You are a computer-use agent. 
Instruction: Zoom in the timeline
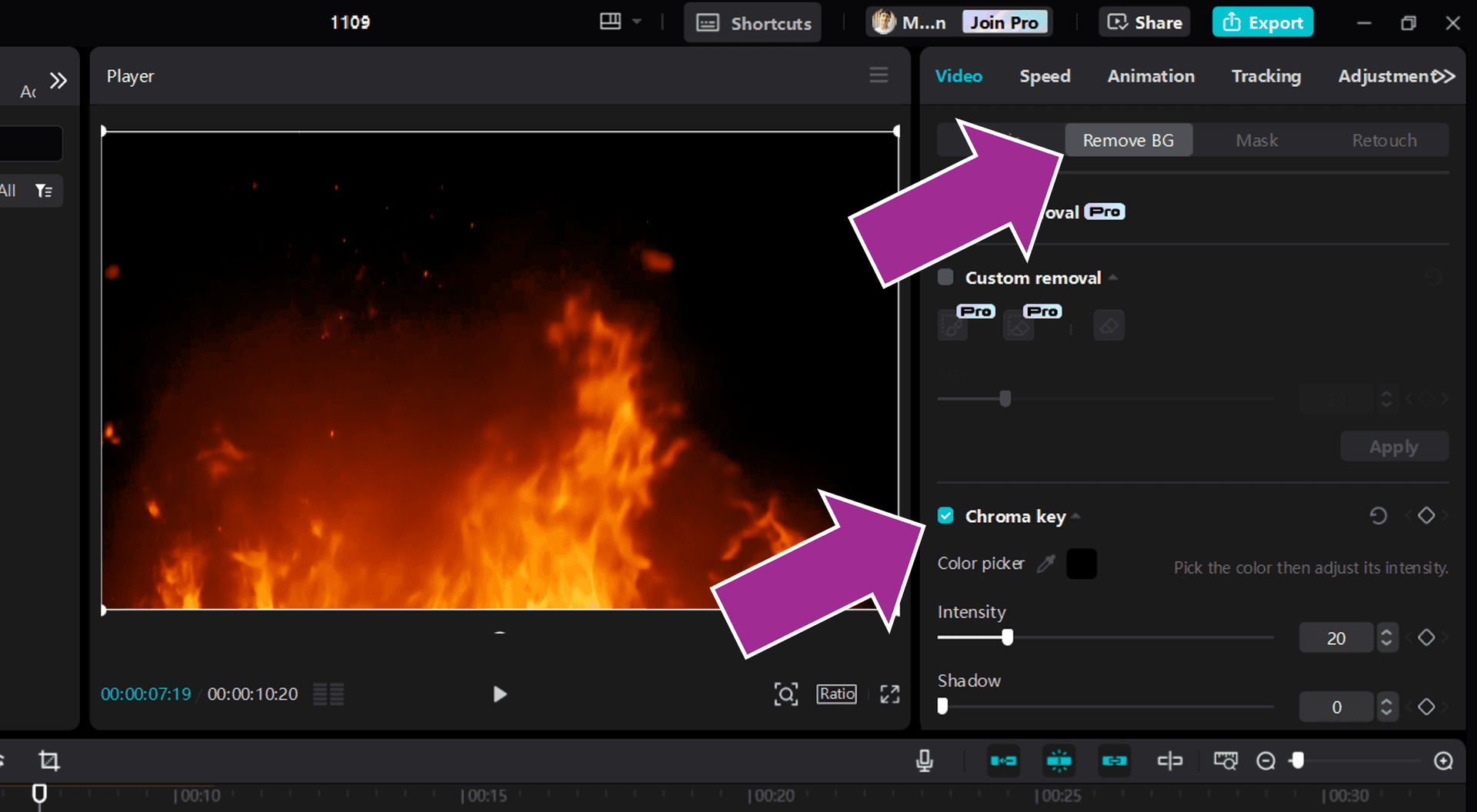tap(1444, 761)
